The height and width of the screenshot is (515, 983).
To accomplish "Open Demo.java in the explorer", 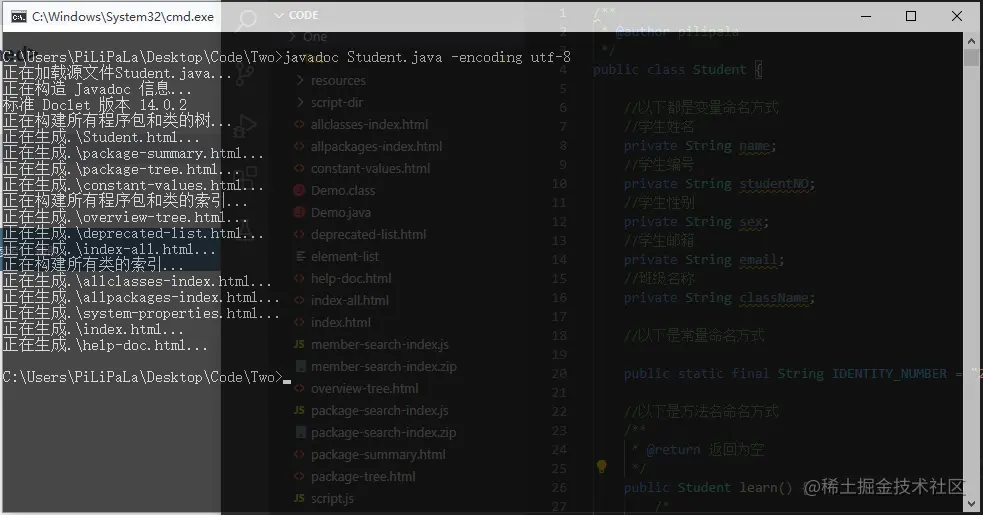I will coord(333,212).
